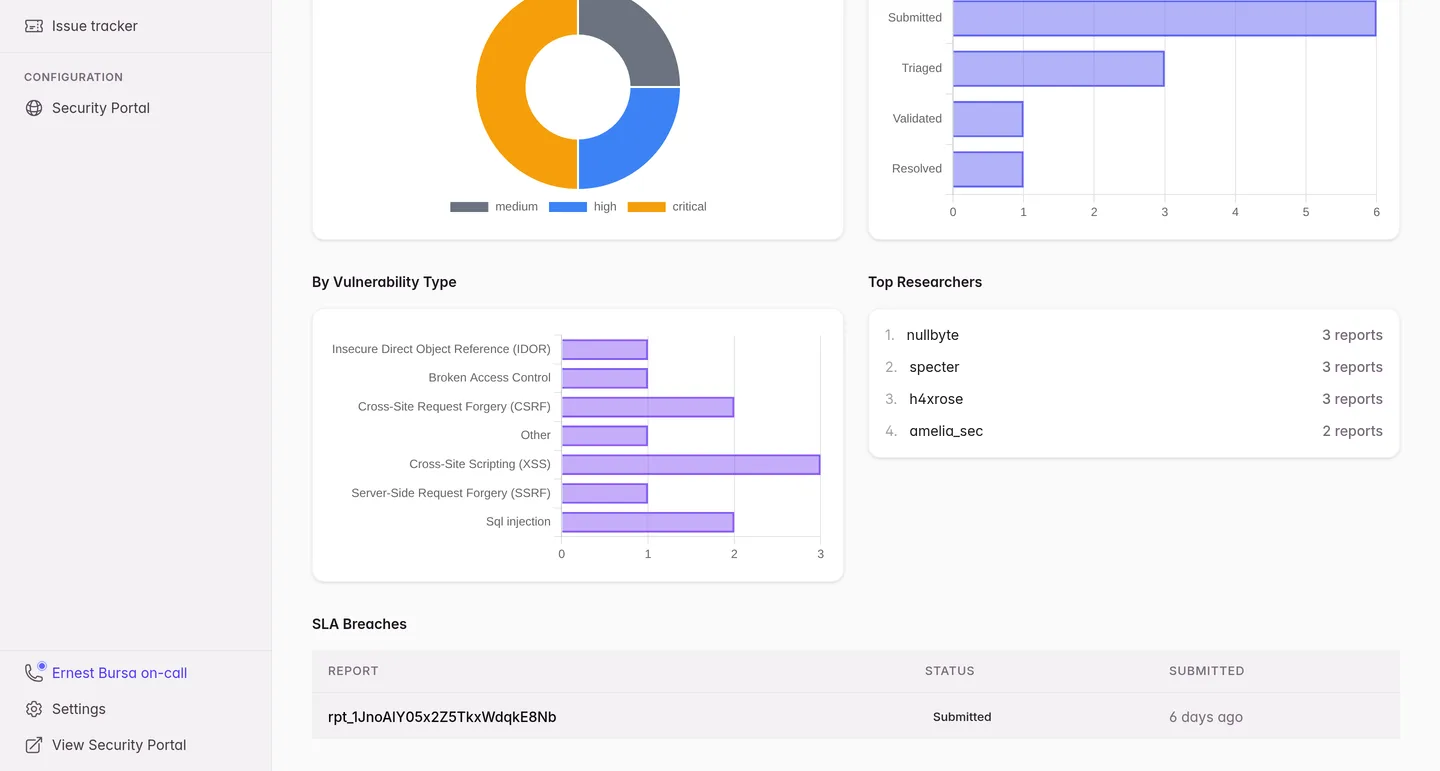Open Ernest Bursa on-call link
The height and width of the screenshot is (771, 1440).
119,673
